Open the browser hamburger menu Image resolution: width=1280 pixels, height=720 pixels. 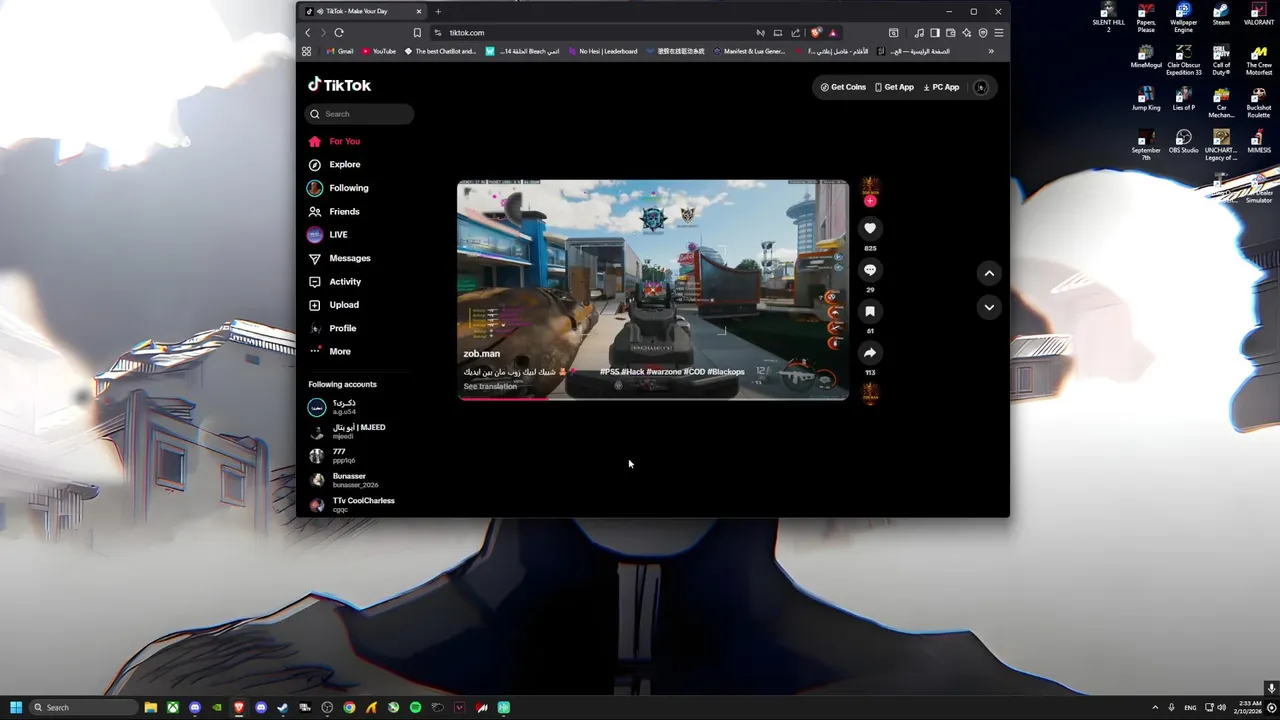(999, 33)
